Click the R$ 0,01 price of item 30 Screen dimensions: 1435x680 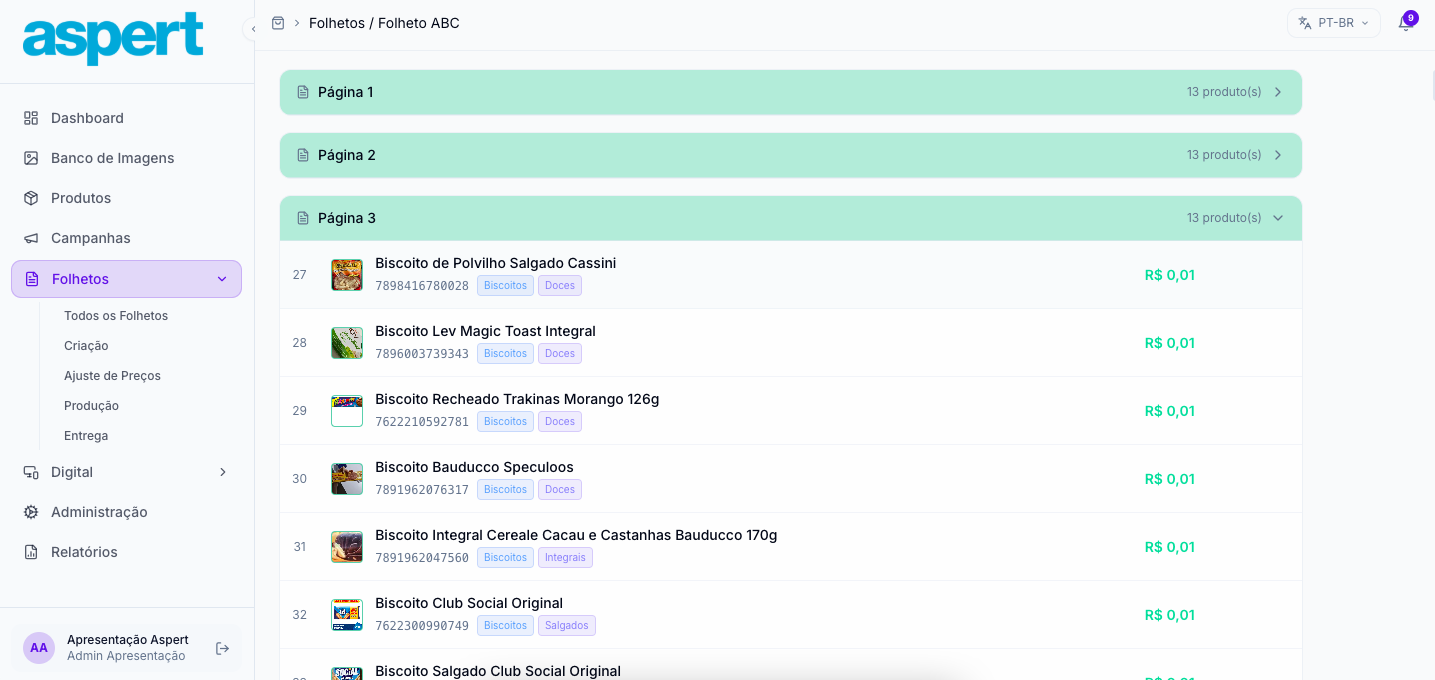[x=1170, y=479]
